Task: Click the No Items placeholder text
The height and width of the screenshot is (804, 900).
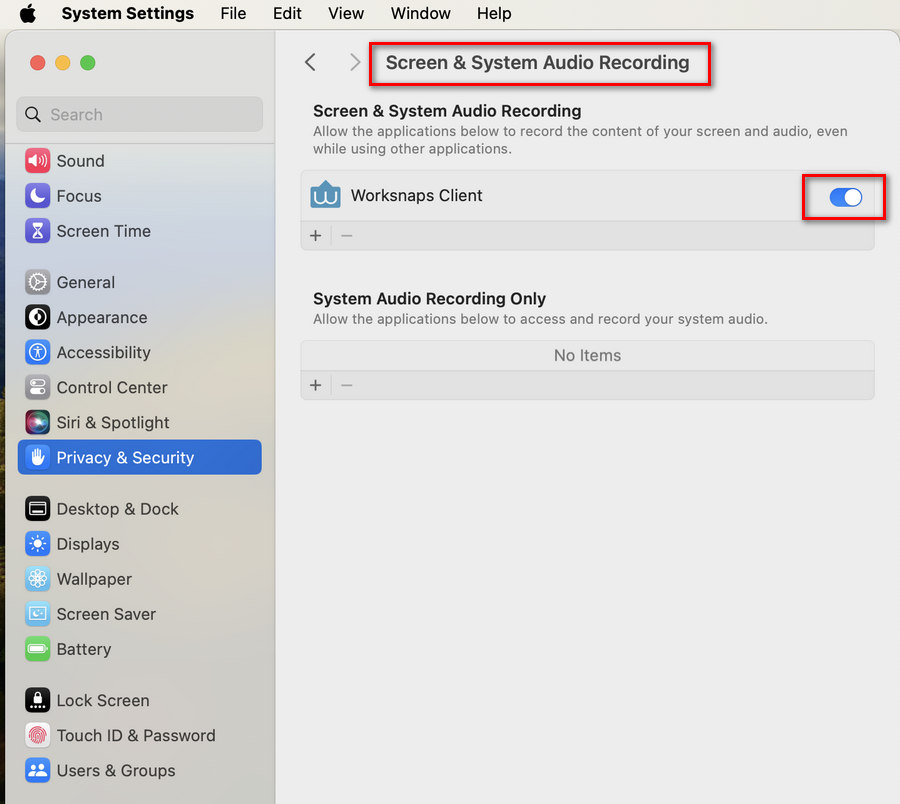Action: click(x=587, y=355)
